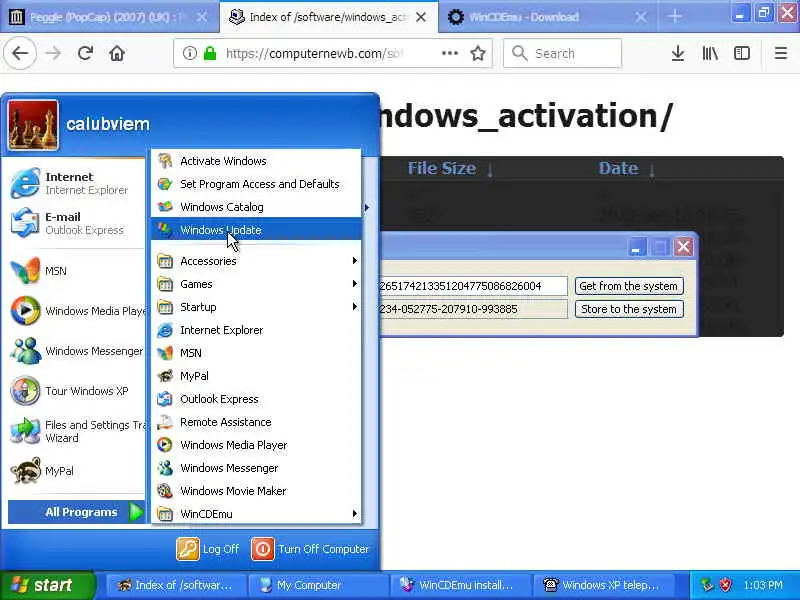Open pinned E-mail Outlook Express entry

76,223
